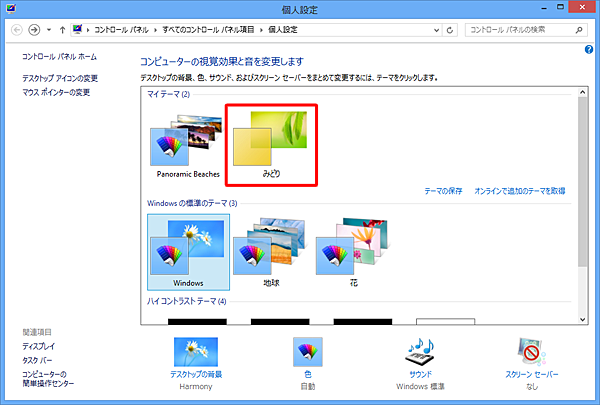Click the window system icon in title bar
The image size is (600, 405).
pyautogui.click(x=11, y=8)
